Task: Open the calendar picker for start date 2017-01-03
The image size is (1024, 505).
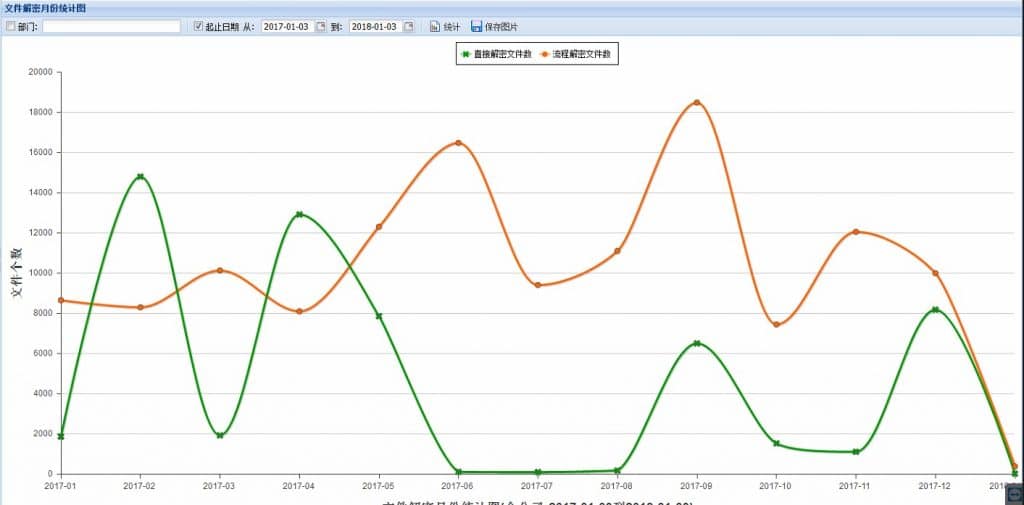Action: click(x=321, y=27)
